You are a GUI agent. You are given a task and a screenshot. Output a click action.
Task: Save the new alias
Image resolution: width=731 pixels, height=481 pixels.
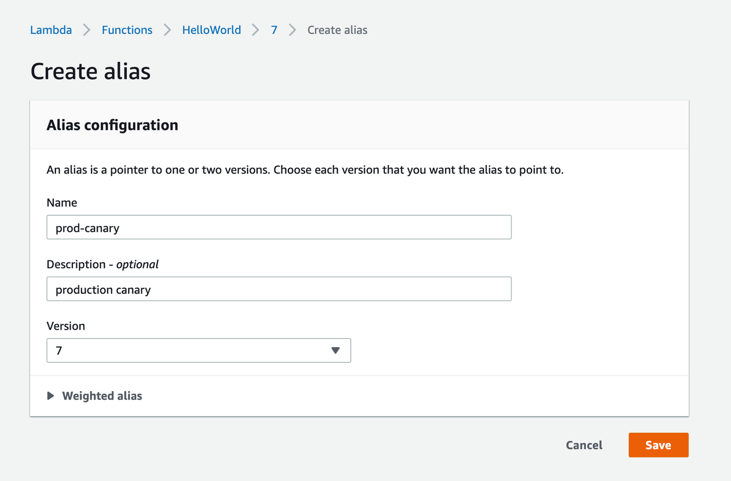(x=658, y=445)
